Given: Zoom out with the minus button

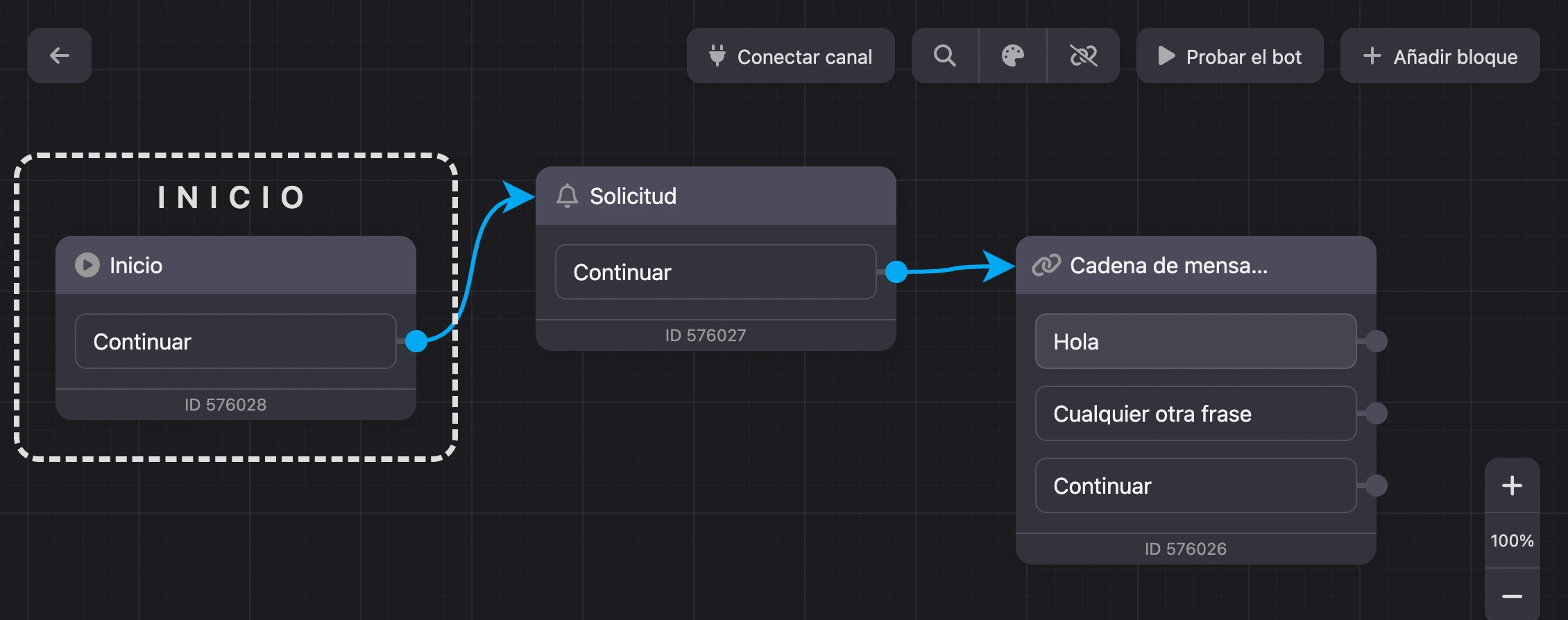Looking at the screenshot, I should 1512,596.
